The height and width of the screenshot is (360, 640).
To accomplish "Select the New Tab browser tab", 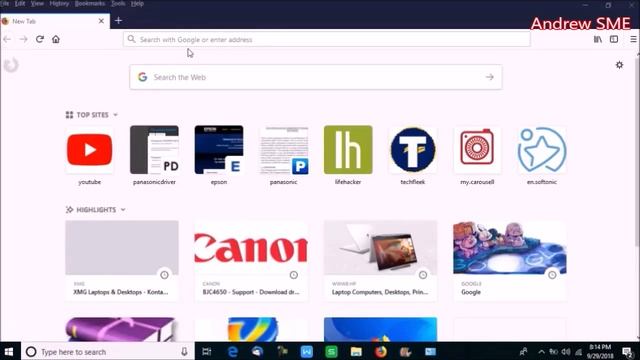I will (x=55, y=21).
